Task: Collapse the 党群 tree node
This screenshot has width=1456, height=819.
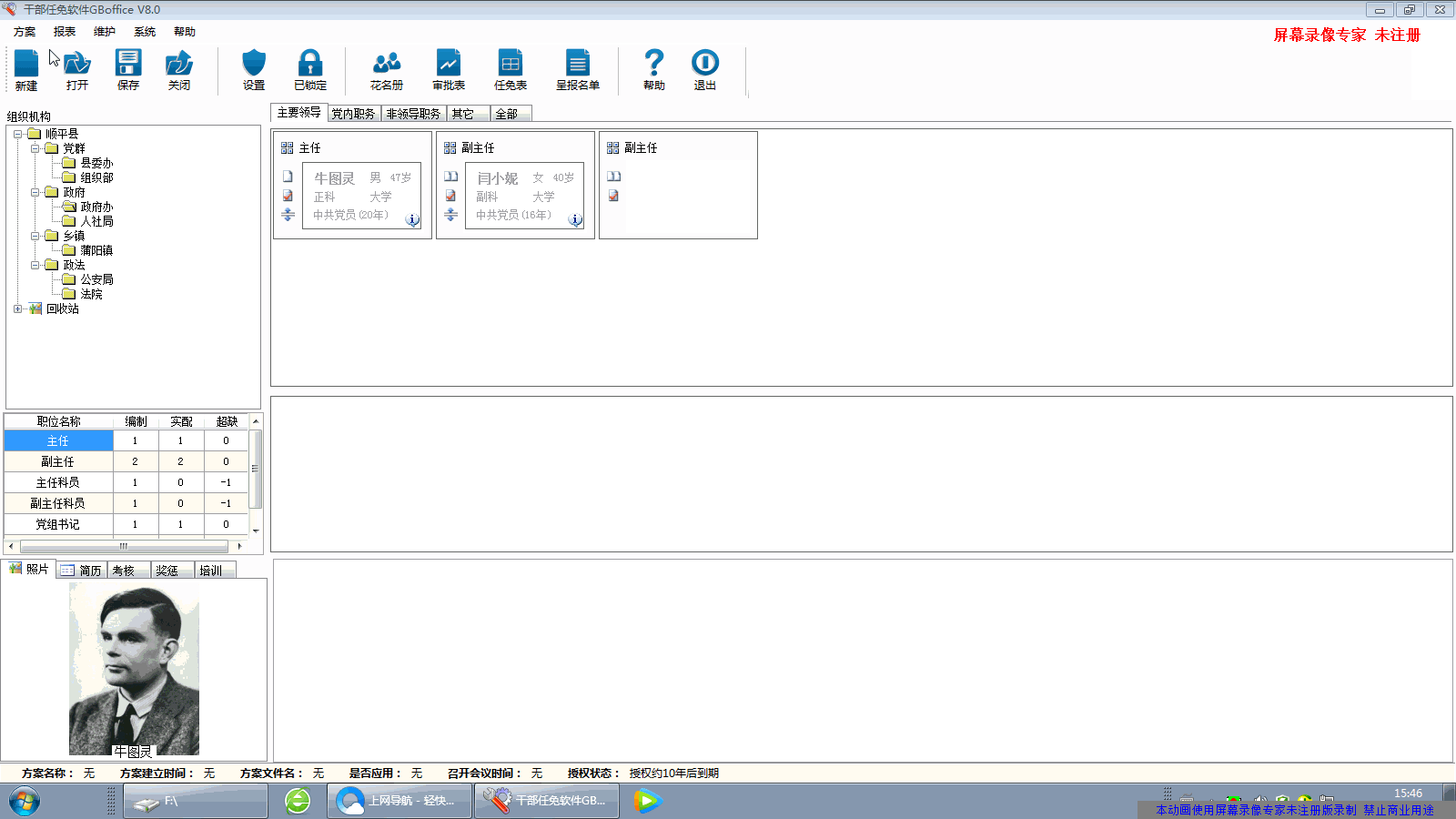Action: tap(35, 148)
